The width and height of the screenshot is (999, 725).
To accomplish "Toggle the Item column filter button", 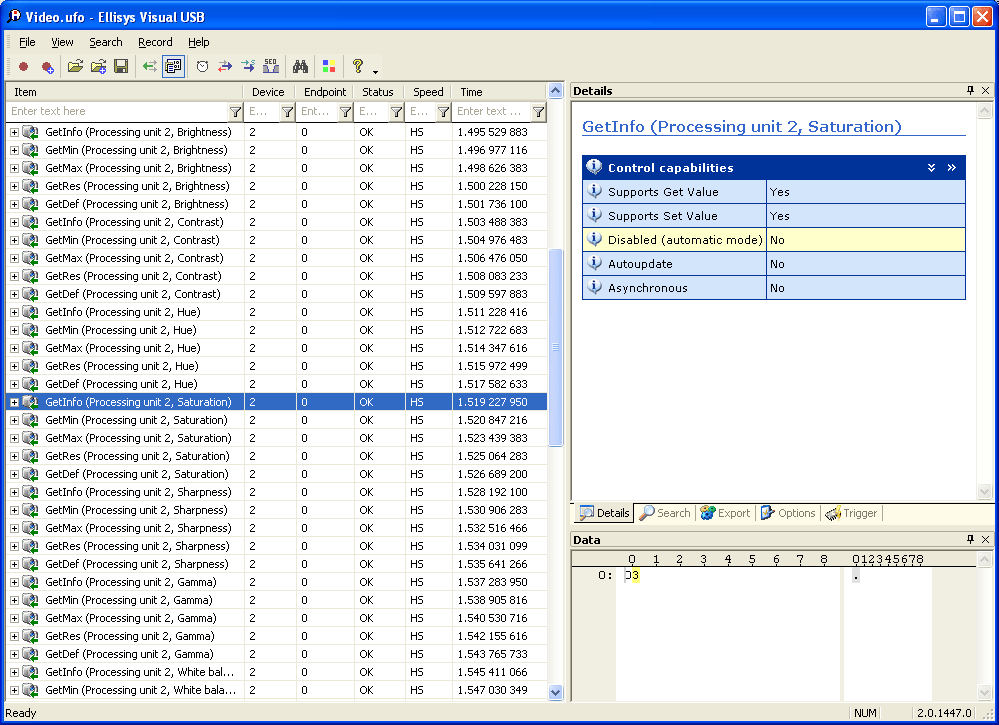I will tap(235, 112).
